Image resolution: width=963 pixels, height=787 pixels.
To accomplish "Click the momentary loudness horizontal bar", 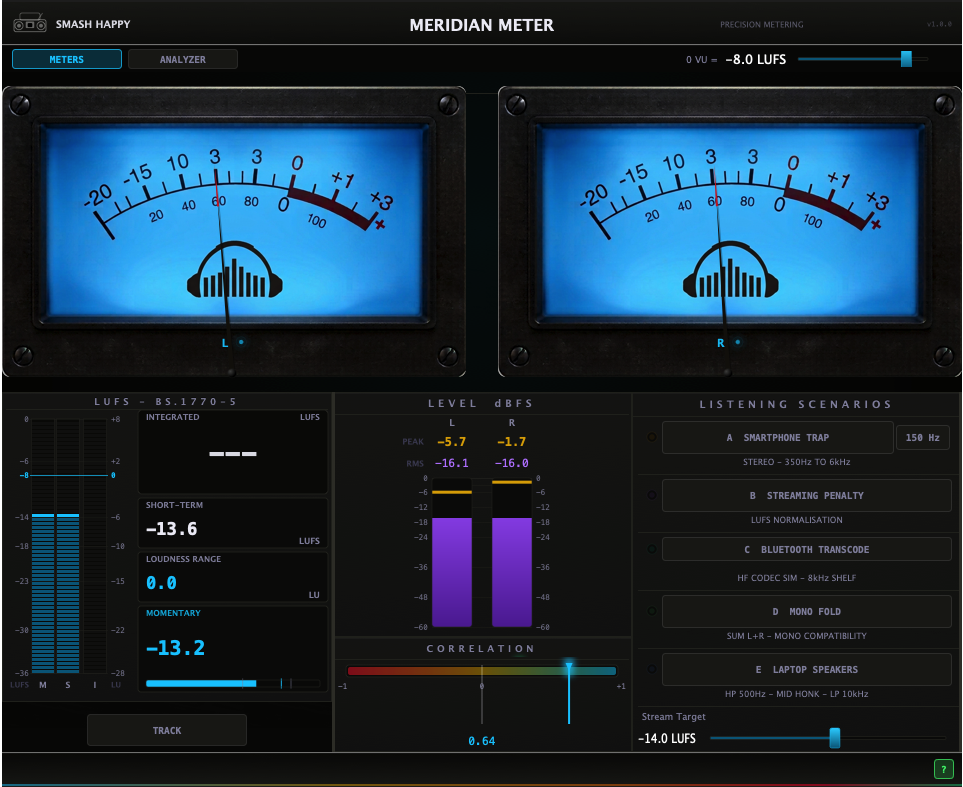I will (x=233, y=683).
